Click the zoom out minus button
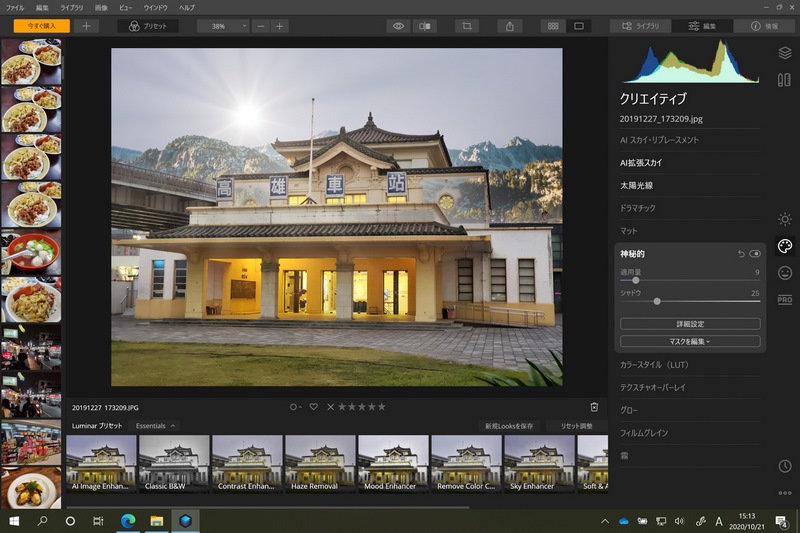 [261, 26]
